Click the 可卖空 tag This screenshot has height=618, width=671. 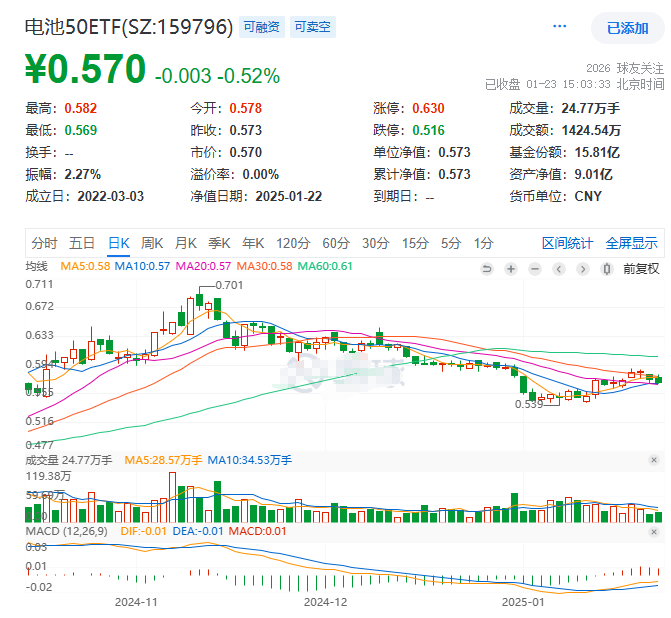click(313, 27)
